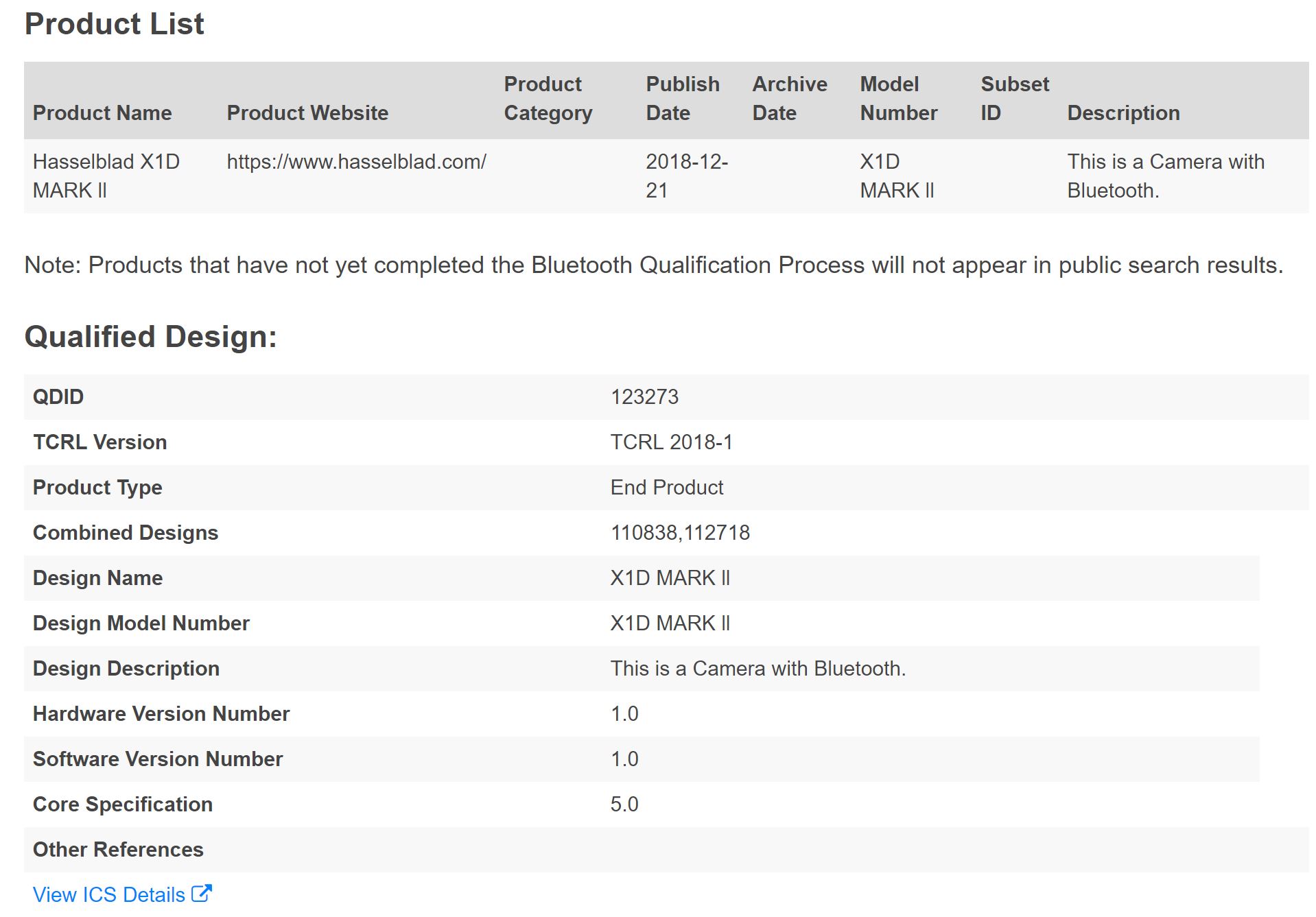Click the Hasselblad X1D MARK II product name

[x=106, y=176]
